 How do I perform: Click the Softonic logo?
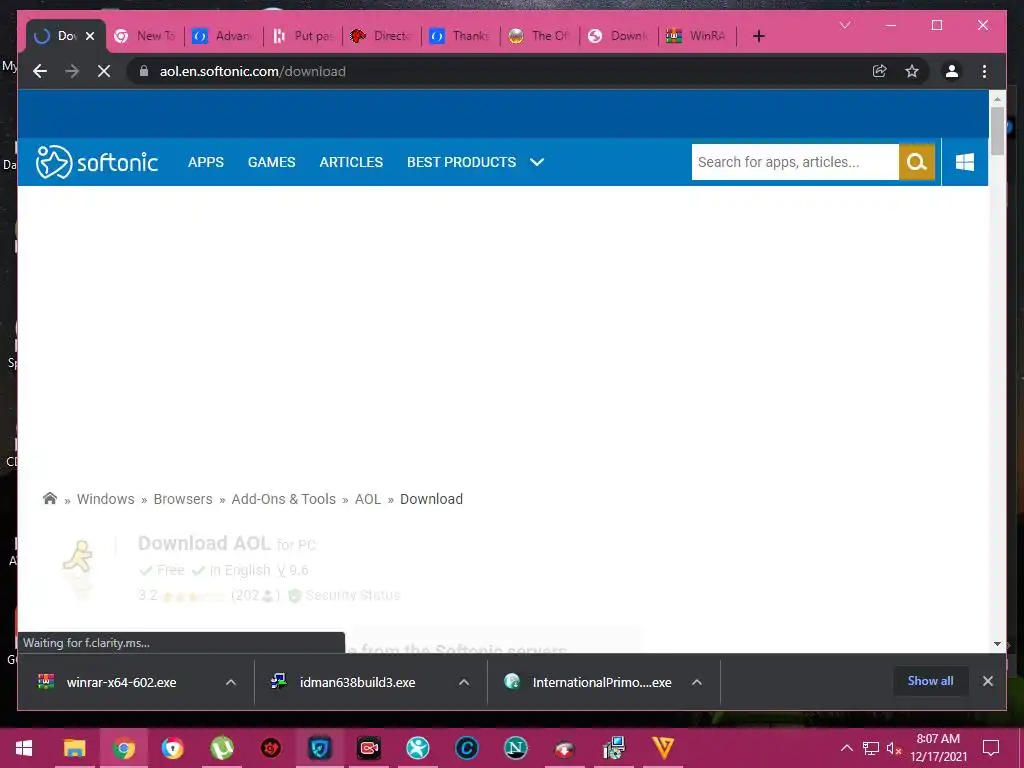97,162
